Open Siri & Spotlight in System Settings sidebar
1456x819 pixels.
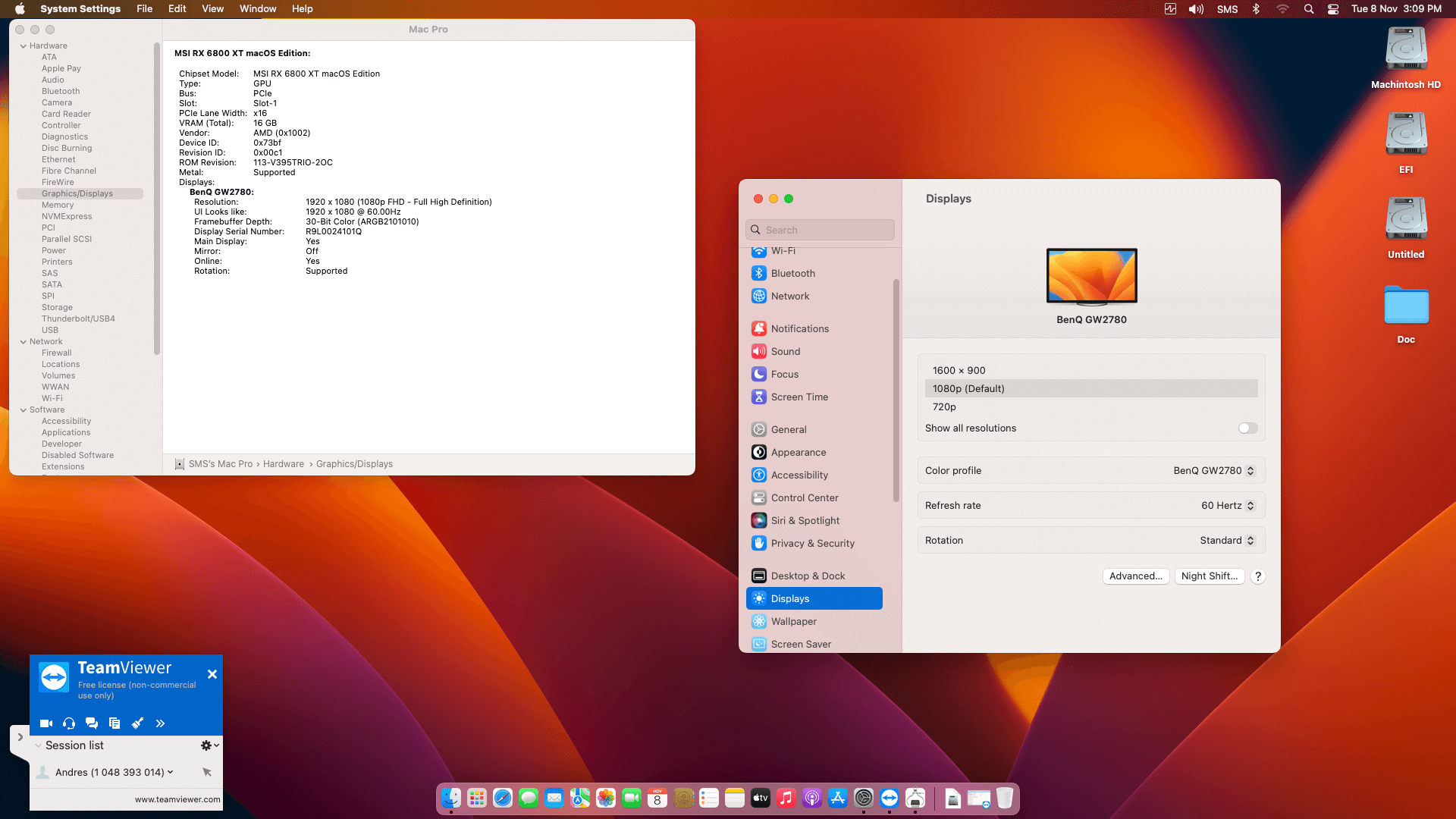[814, 520]
